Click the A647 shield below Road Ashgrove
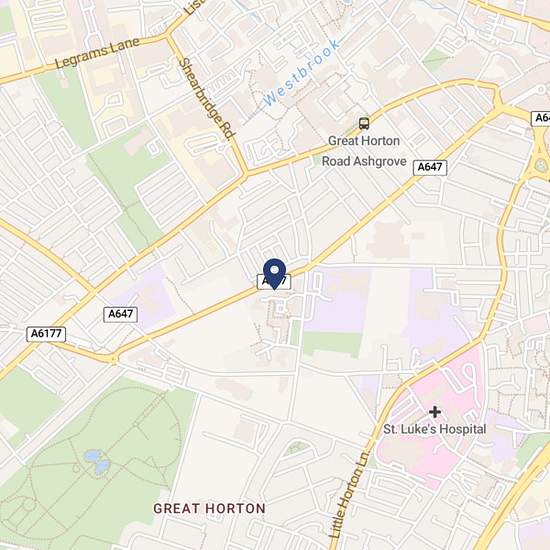 pyautogui.click(x=430, y=167)
